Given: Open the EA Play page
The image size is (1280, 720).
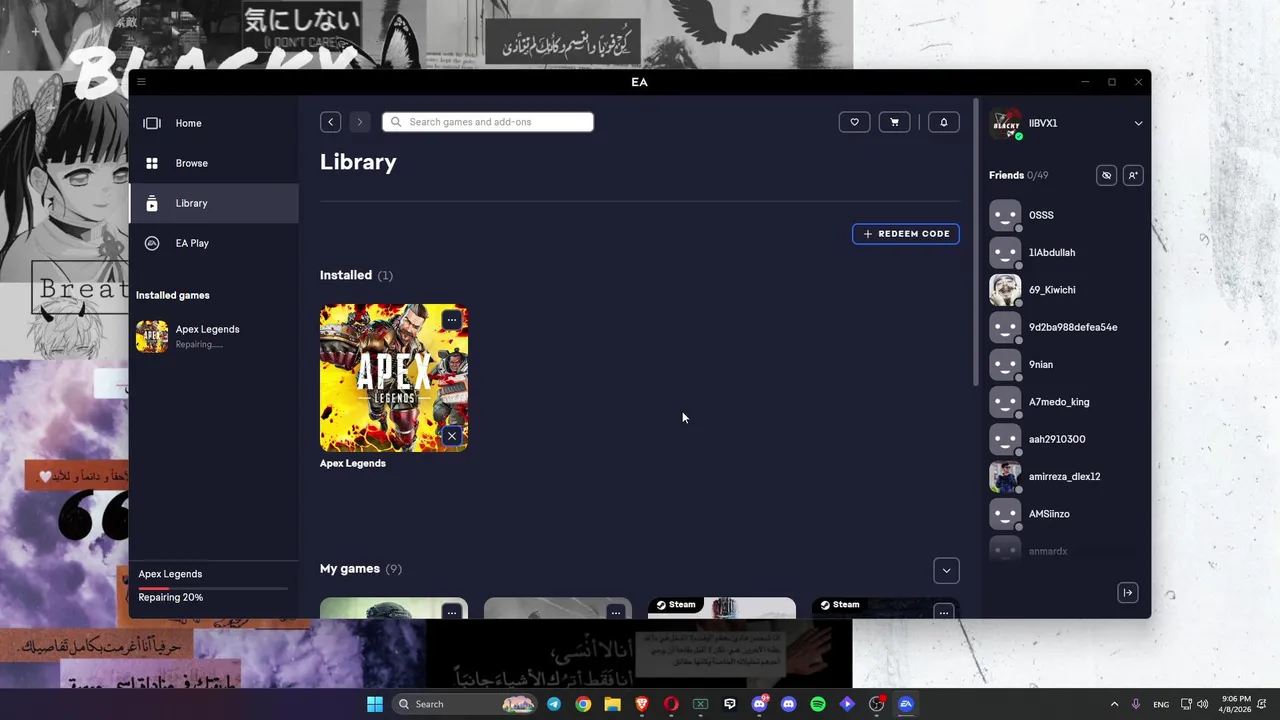Looking at the screenshot, I should point(214,243).
